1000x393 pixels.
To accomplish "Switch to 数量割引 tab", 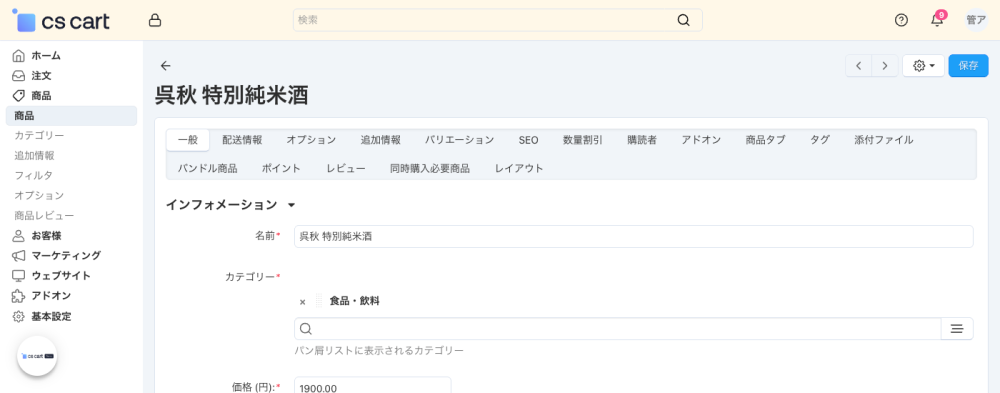I will coord(583,140).
